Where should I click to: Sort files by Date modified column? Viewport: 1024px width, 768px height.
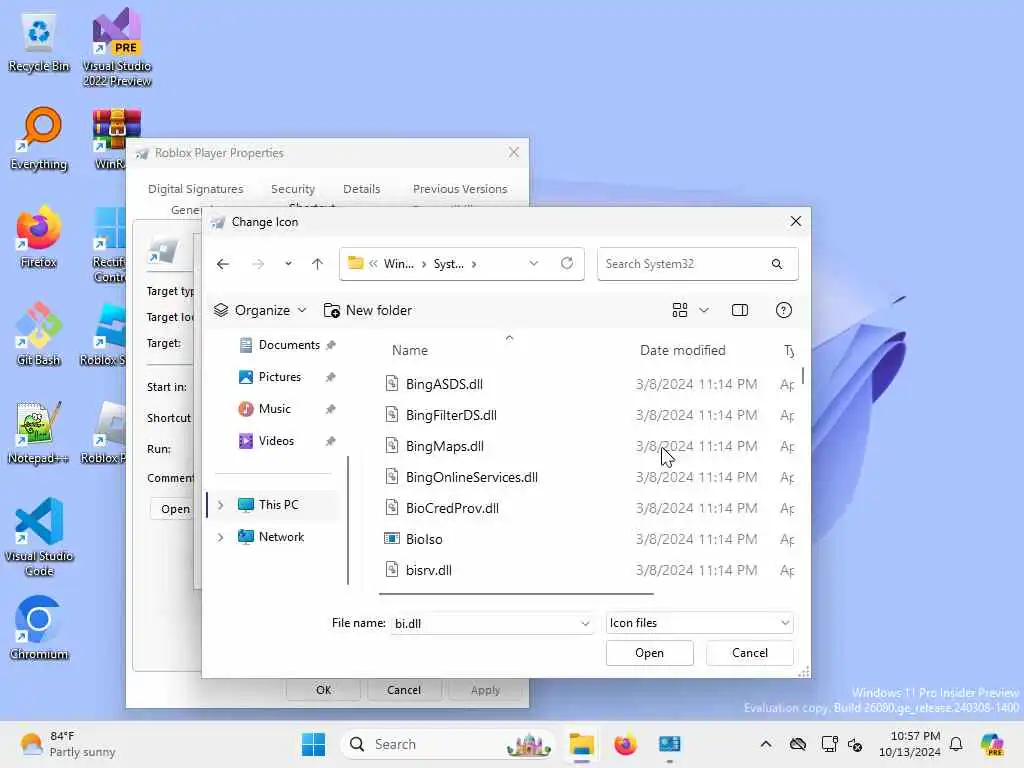682,350
